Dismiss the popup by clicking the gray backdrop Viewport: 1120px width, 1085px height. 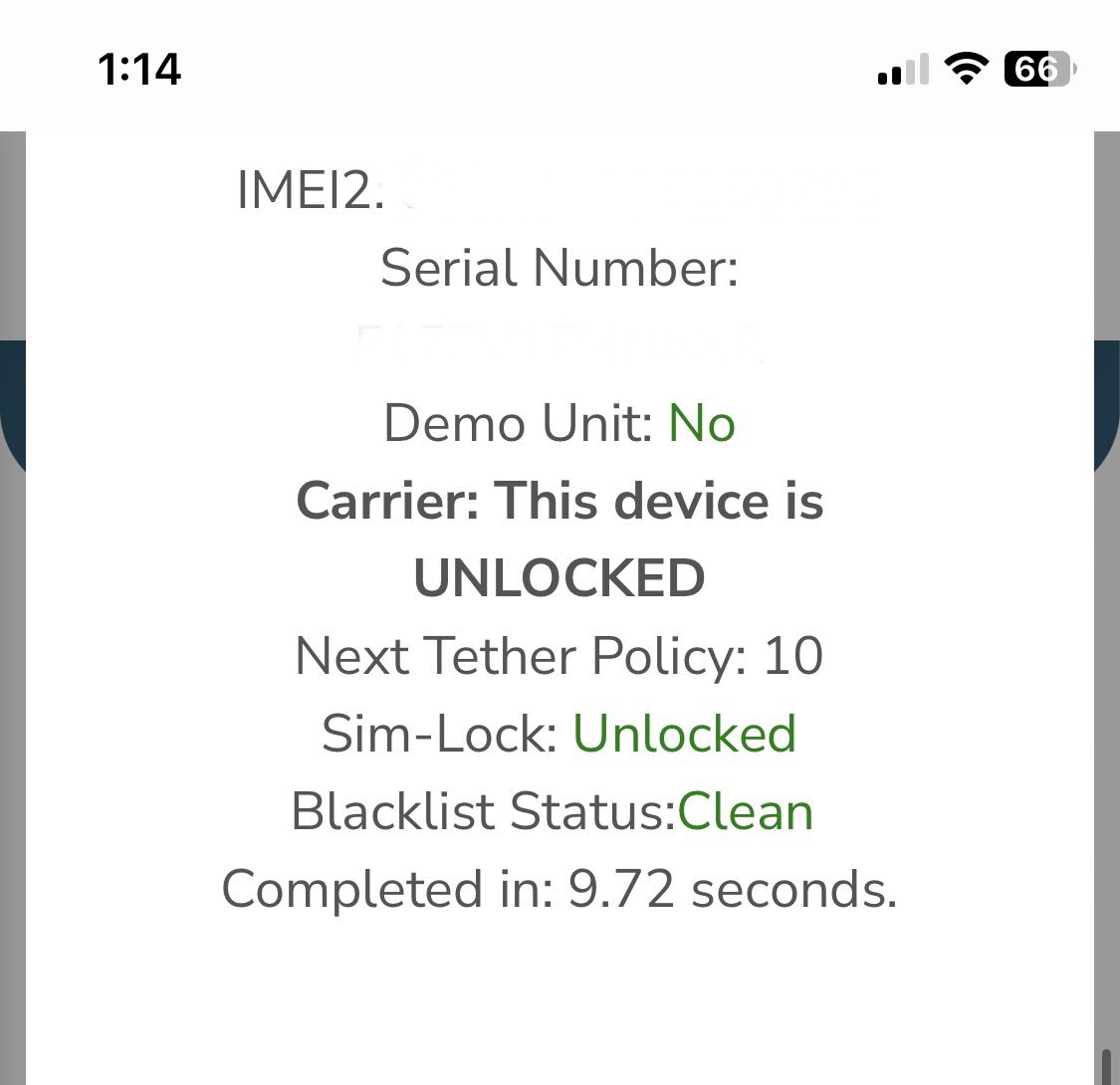[x=12, y=697]
